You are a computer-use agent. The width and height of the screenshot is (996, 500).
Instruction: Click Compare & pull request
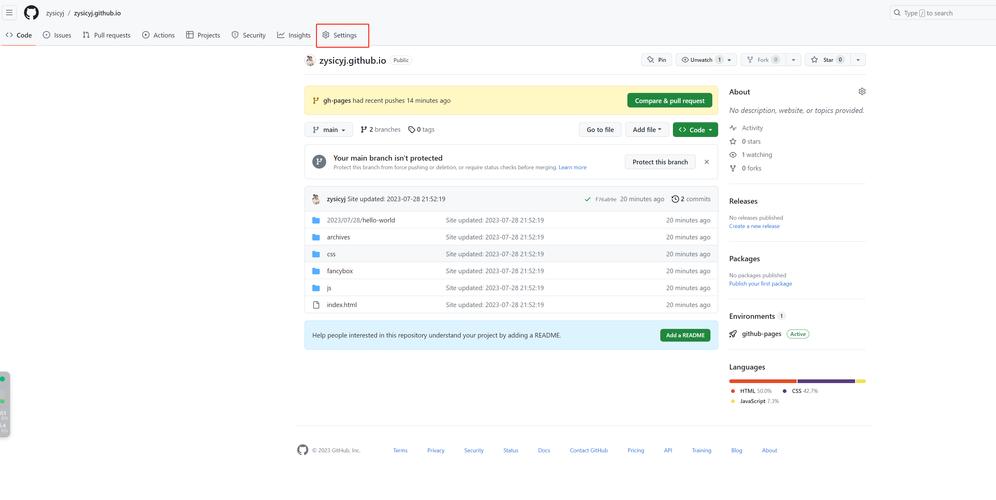[x=670, y=100]
